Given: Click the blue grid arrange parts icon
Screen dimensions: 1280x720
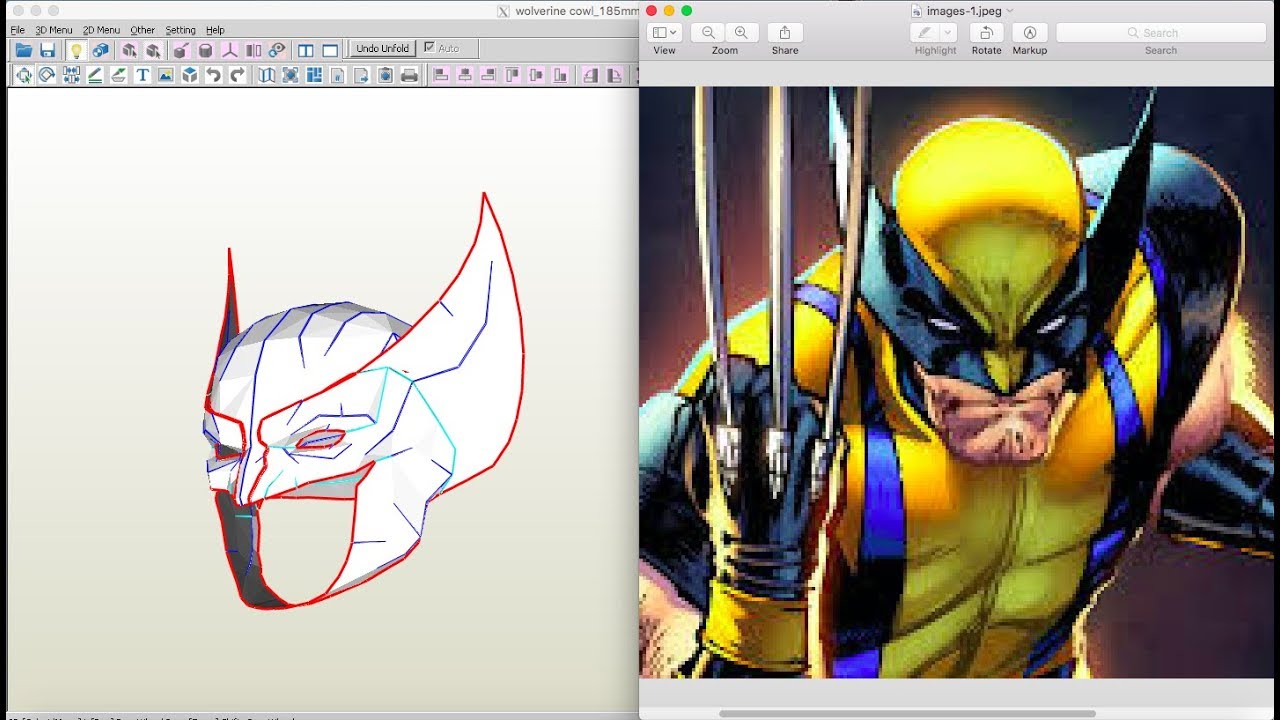Looking at the screenshot, I should pyautogui.click(x=314, y=75).
